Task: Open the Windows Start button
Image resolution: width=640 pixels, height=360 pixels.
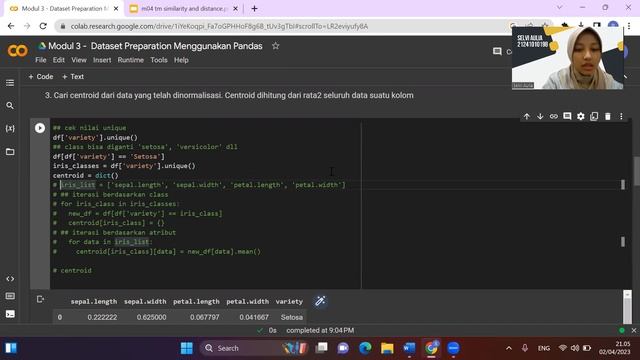Action: [187, 348]
